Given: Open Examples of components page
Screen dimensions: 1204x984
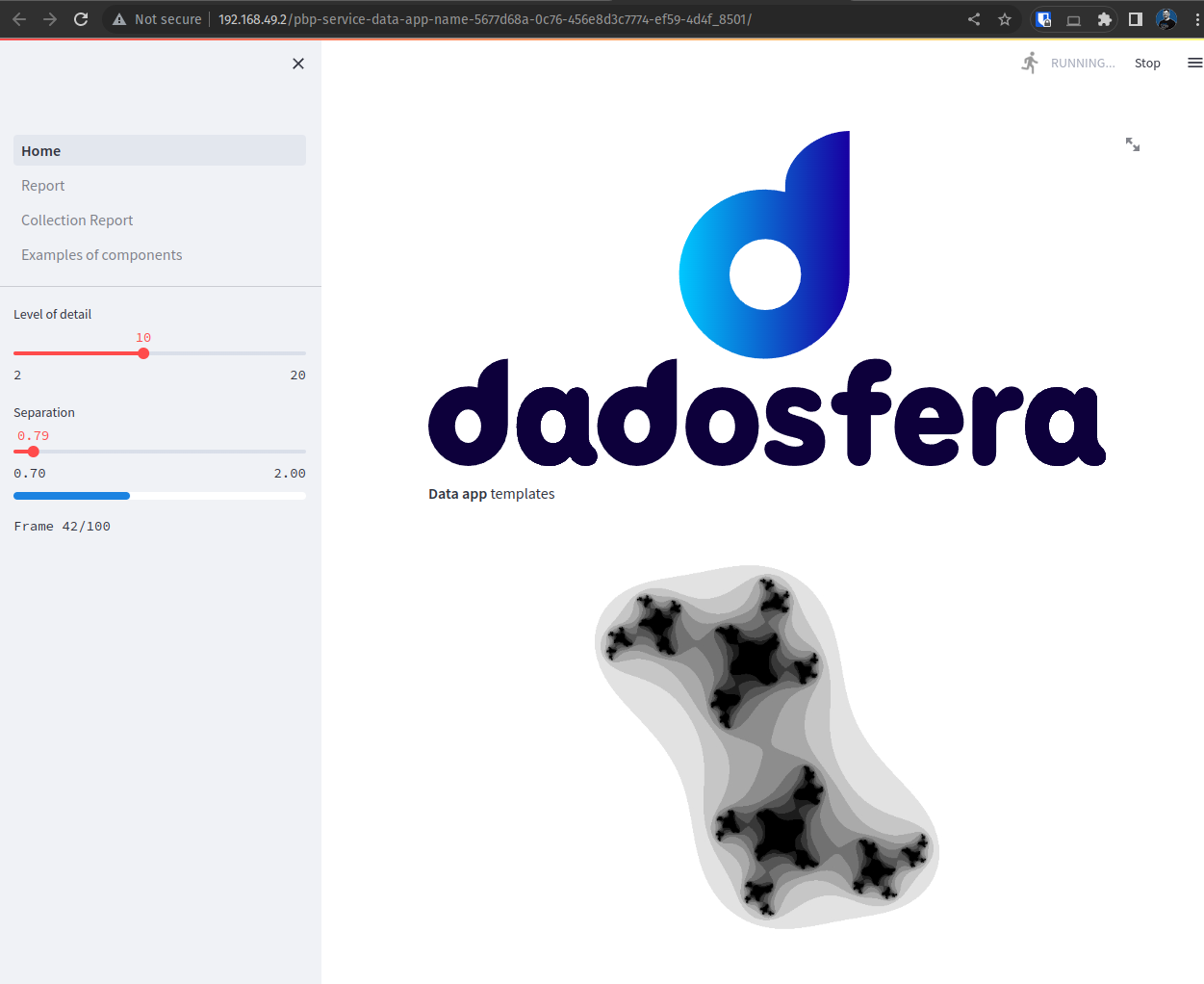Looking at the screenshot, I should [160, 254].
